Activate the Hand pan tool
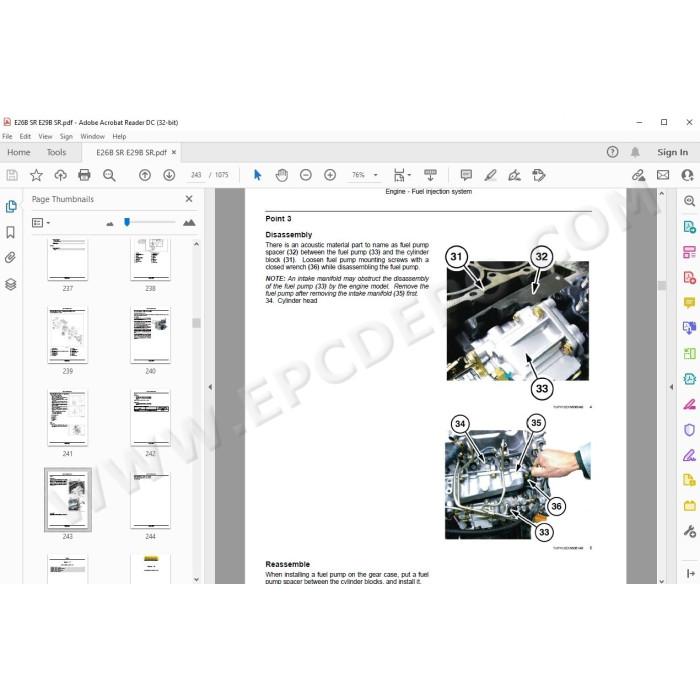This screenshot has height=700, width=700. [x=282, y=175]
